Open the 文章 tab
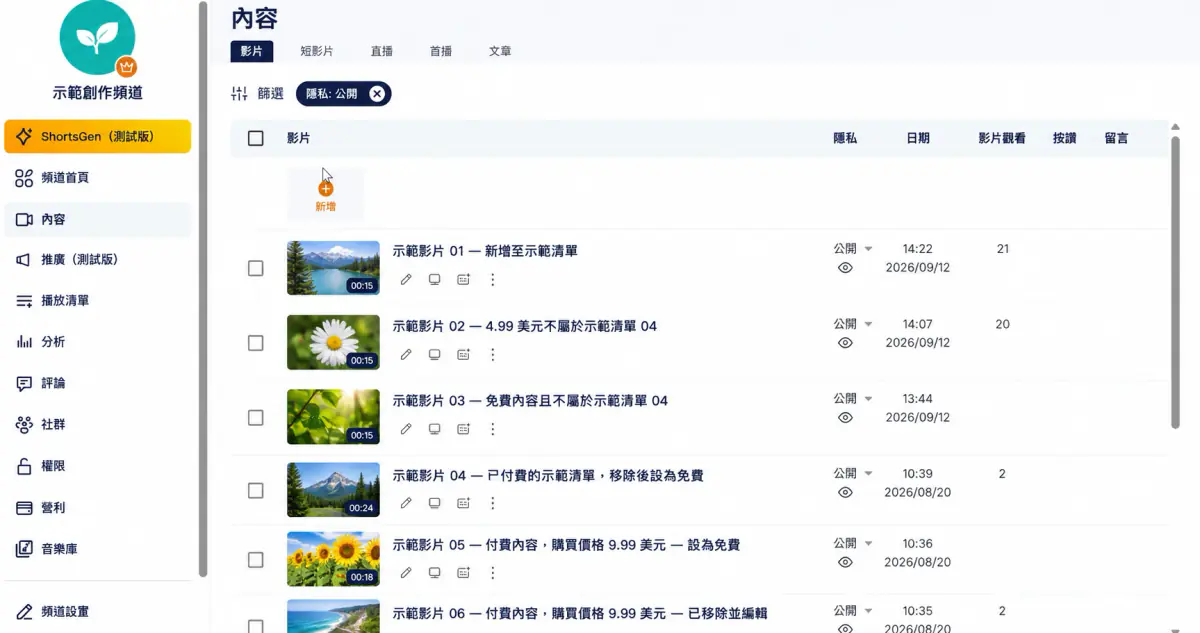The height and width of the screenshot is (633, 1200). (500, 51)
